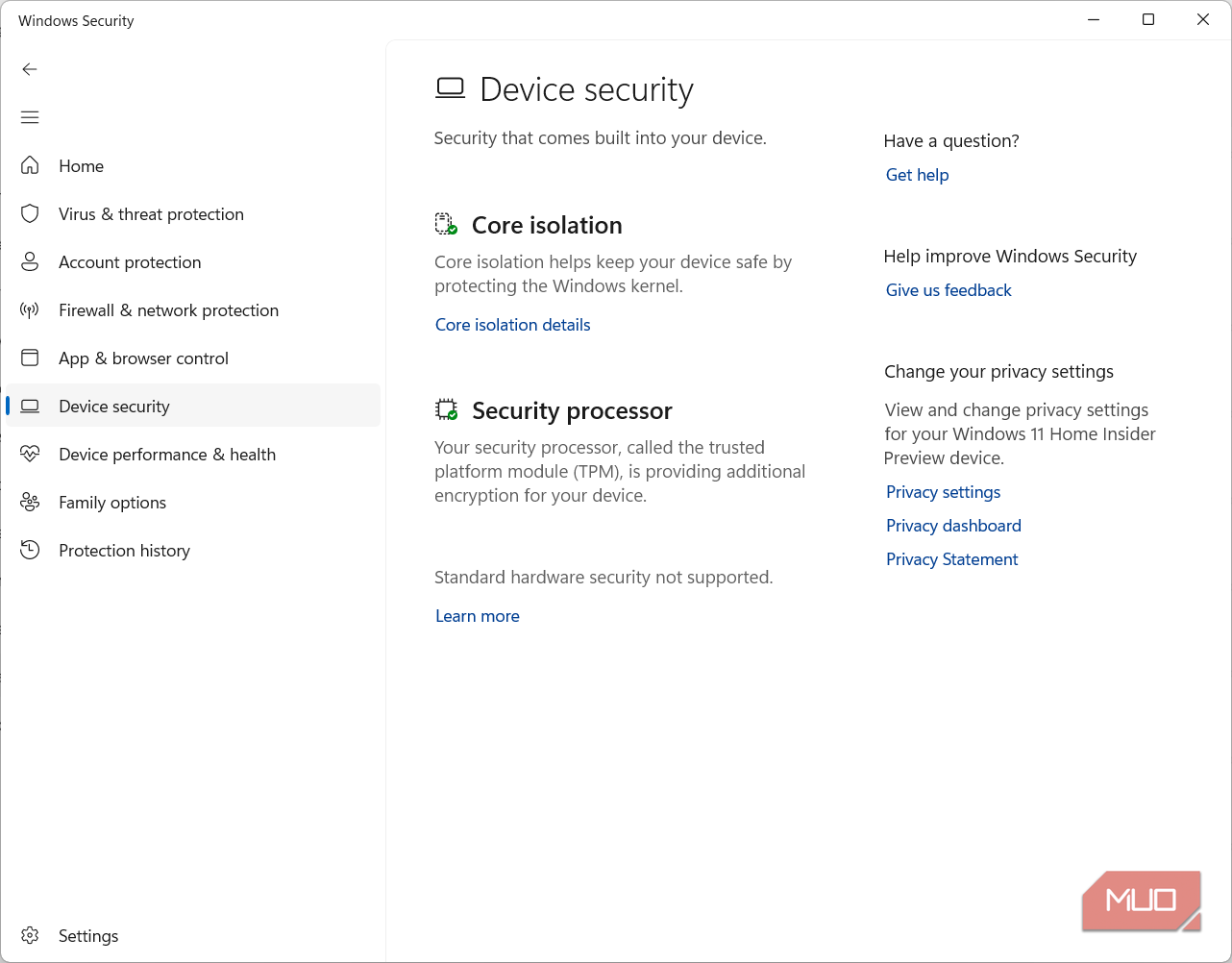Click the Security processor chip icon
Image resolution: width=1232 pixels, height=963 pixels.
[x=446, y=410]
